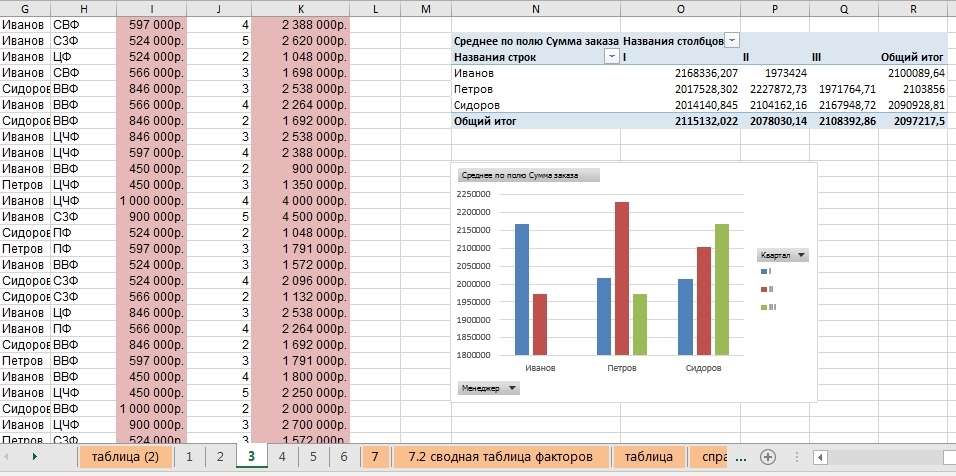Navigate to next sheet tab arrow
This screenshot has width=956, height=476.
pyautogui.click(x=34, y=456)
